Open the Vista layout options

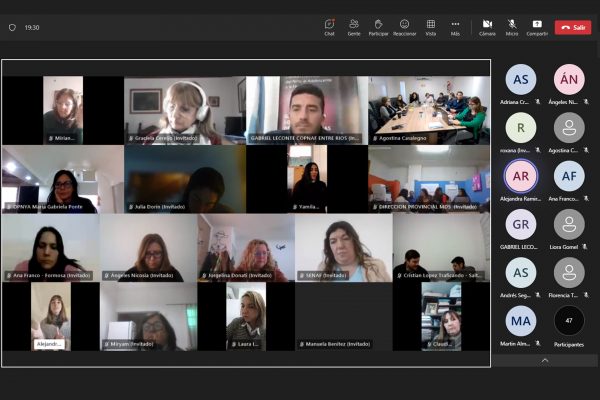pyautogui.click(x=431, y=26)
